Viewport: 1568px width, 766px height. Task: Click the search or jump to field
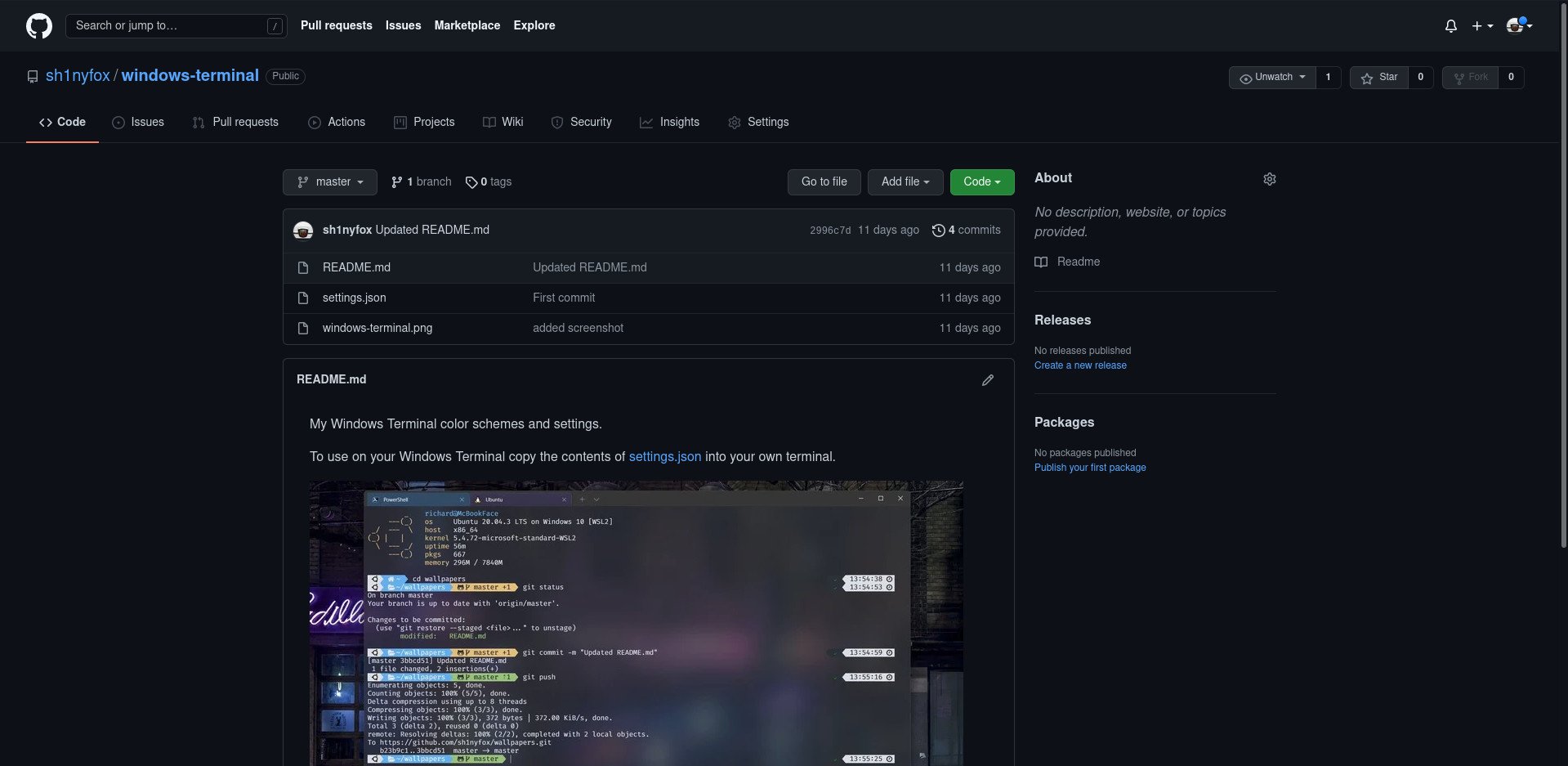(176, 25)
